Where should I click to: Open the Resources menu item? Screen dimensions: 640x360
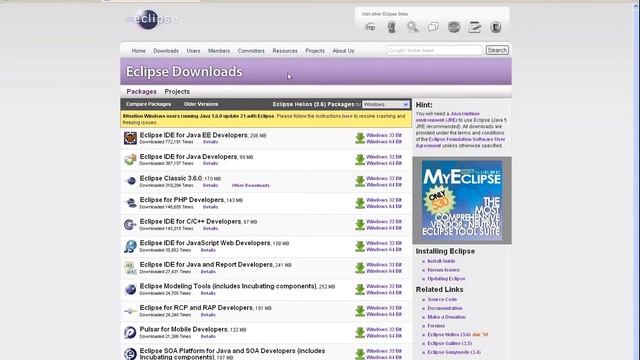(x=284, y=51)
